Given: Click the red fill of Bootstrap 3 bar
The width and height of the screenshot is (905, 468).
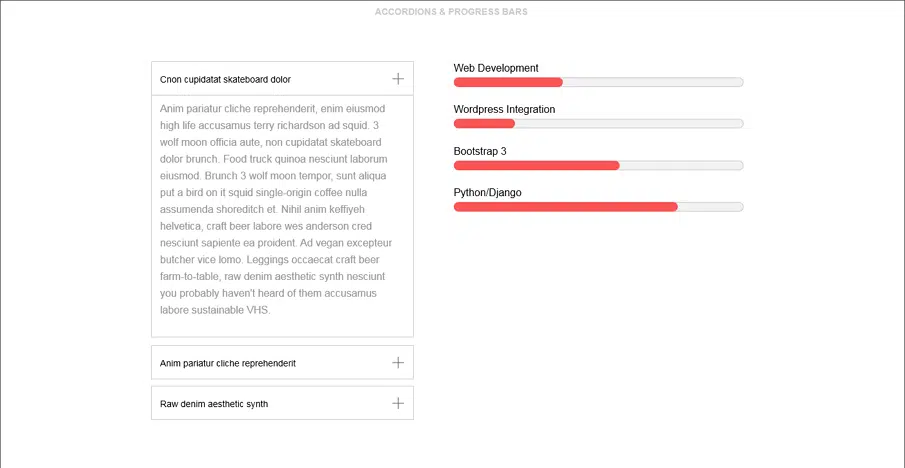Looking at the screenshot, I should 536,165.
